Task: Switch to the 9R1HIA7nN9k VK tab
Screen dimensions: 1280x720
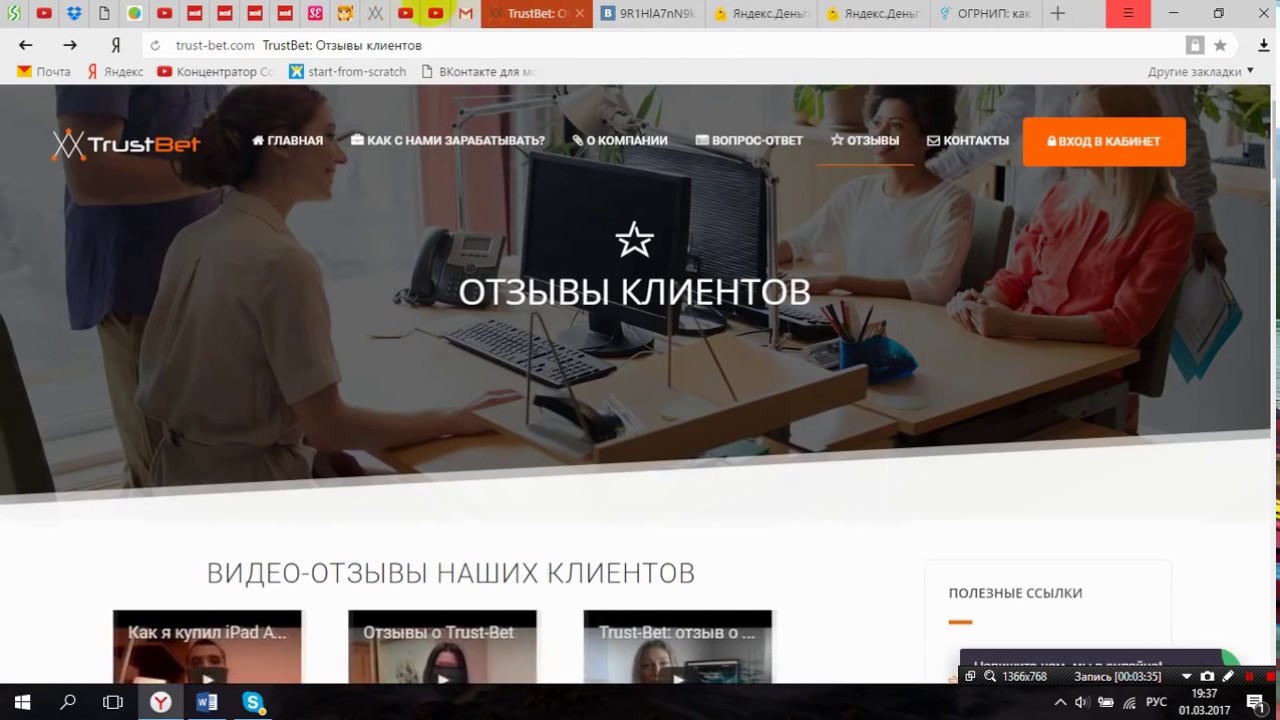Action: pos(649,14)
